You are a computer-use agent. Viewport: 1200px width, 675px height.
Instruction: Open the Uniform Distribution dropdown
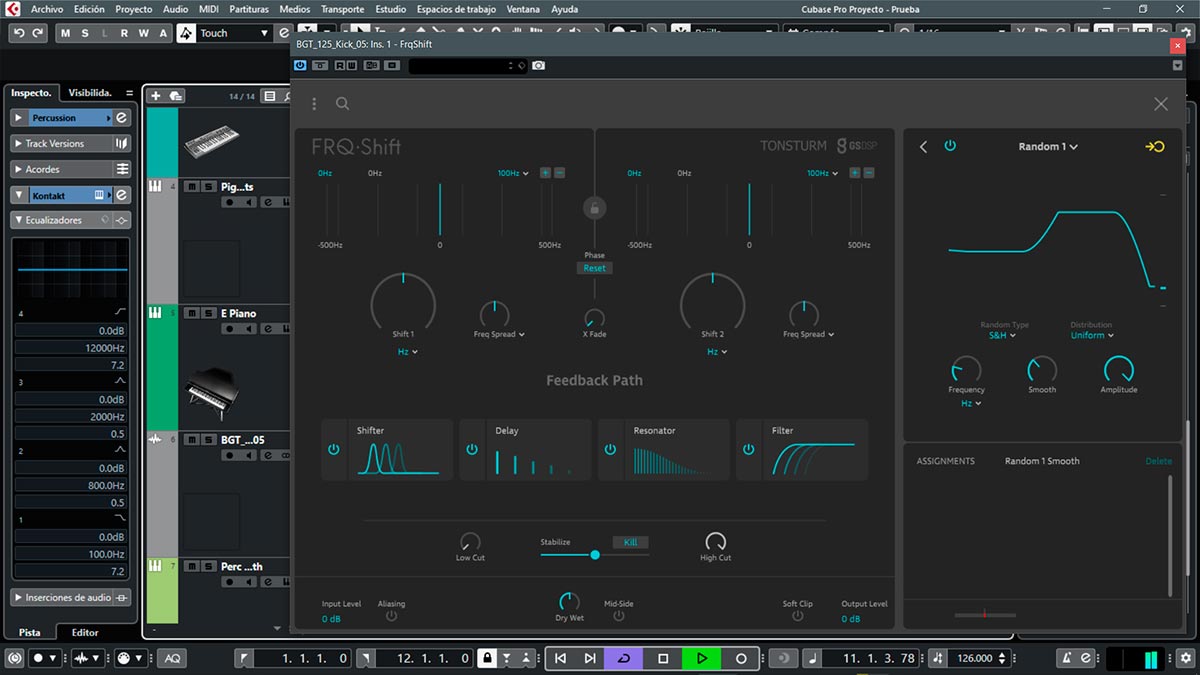point(1091,336)
